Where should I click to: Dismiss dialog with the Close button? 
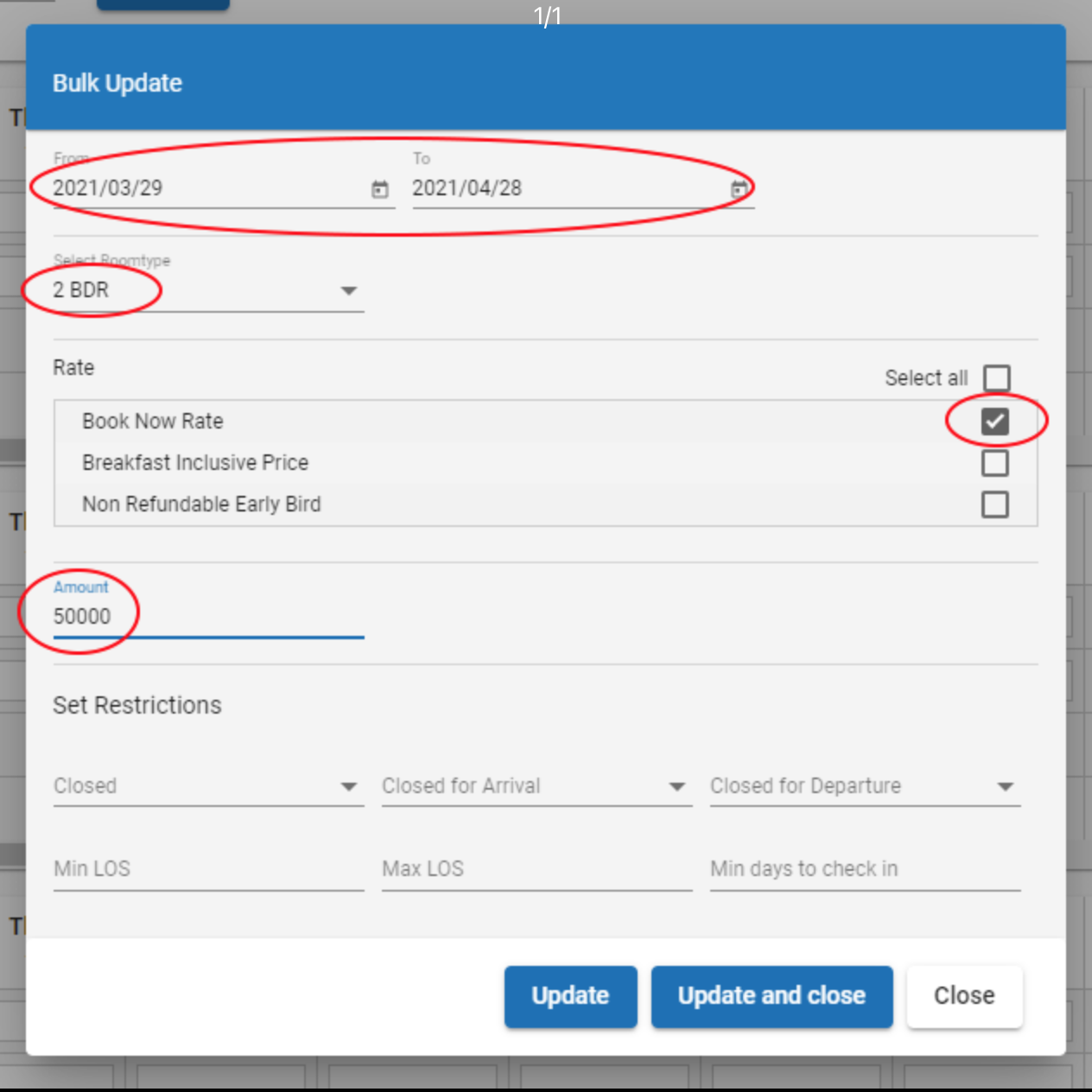[x=964, y=996]
